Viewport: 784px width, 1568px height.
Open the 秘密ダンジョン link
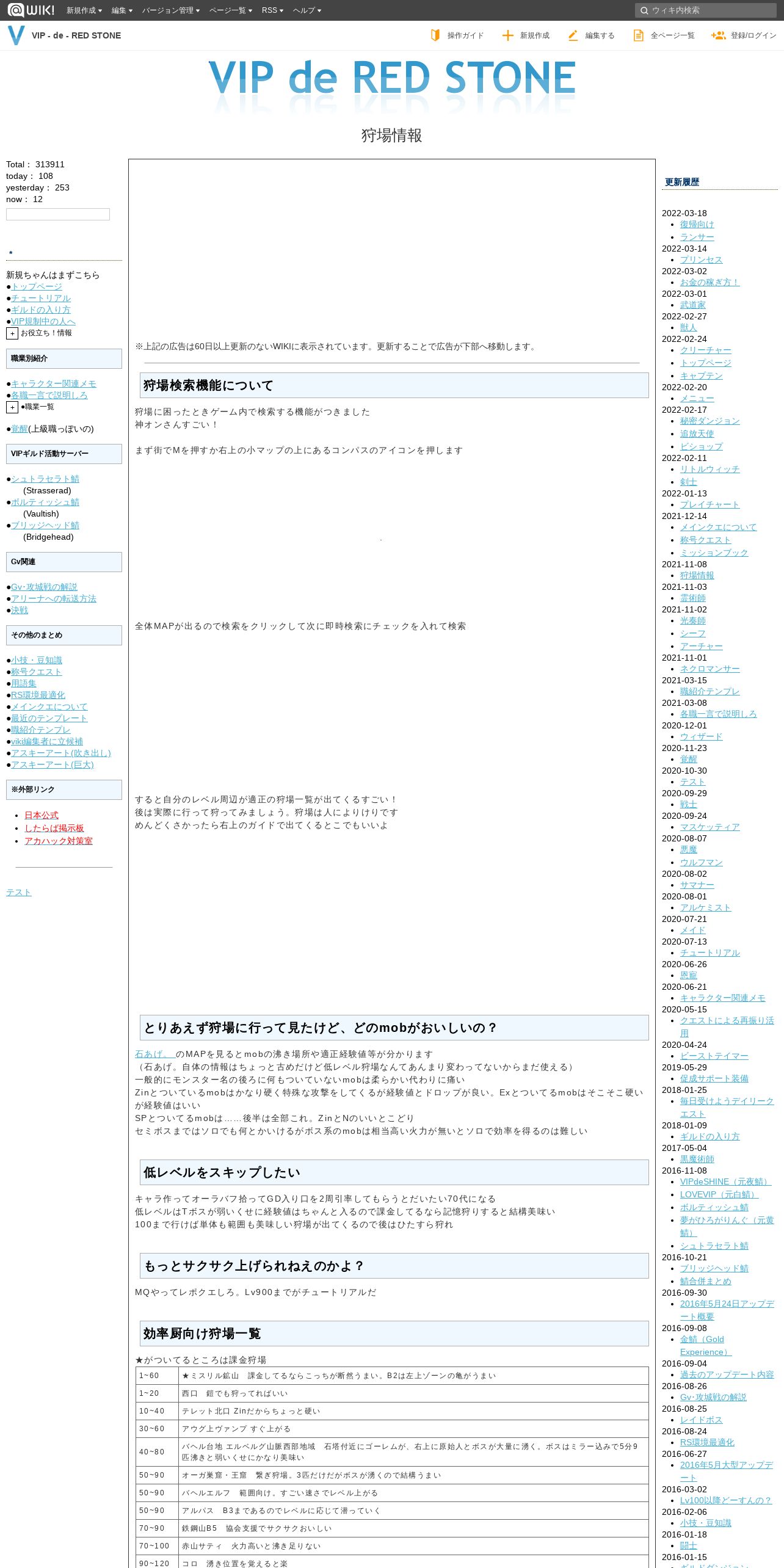pos(710,421)
